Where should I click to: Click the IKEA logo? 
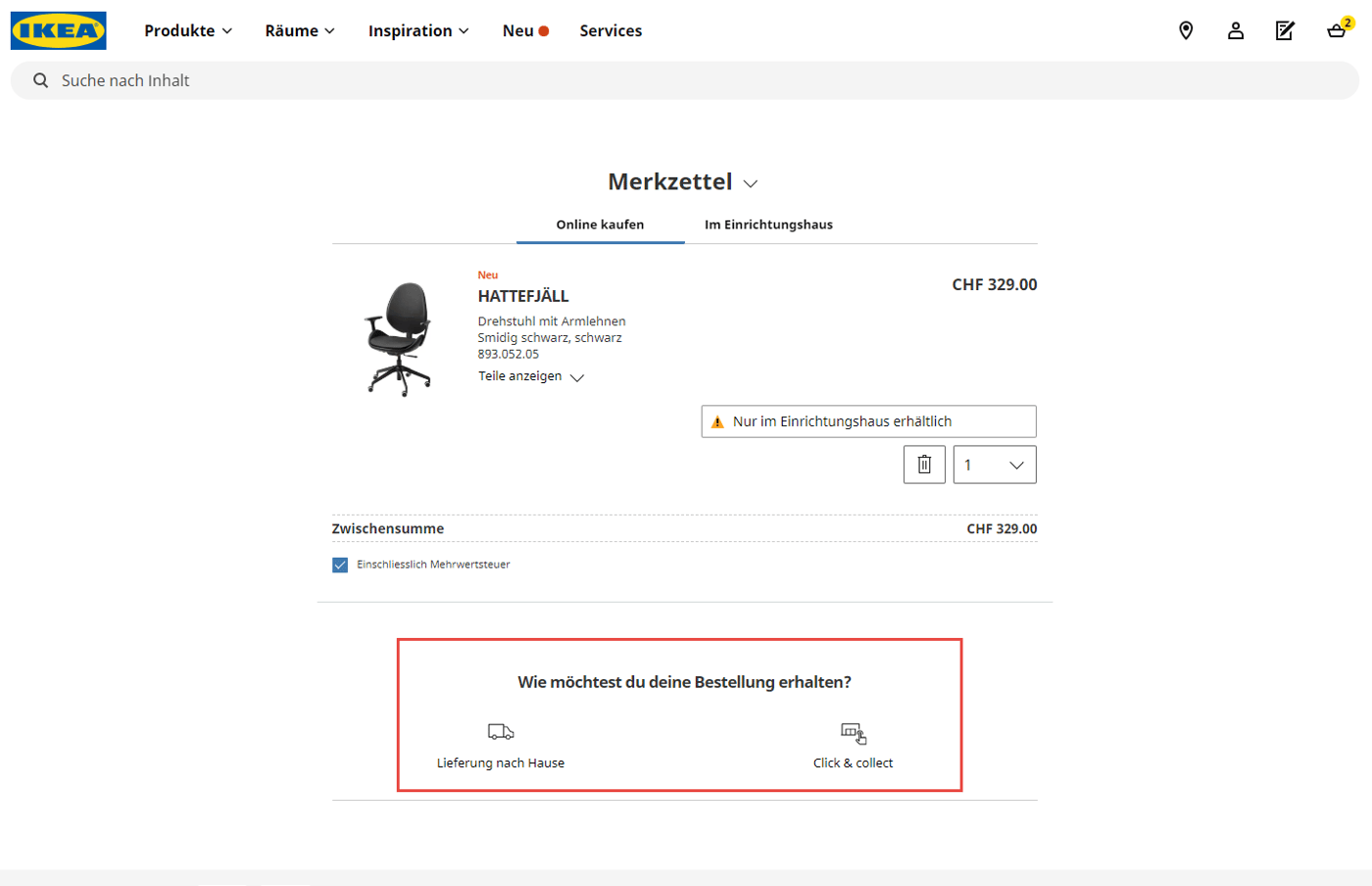(59, 30)
